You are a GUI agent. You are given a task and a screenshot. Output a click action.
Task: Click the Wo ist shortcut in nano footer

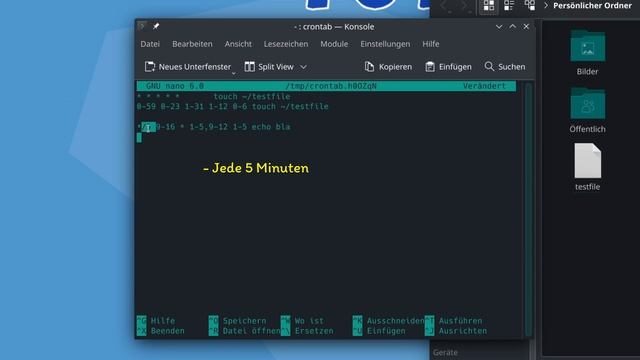(x=302, y=321)
